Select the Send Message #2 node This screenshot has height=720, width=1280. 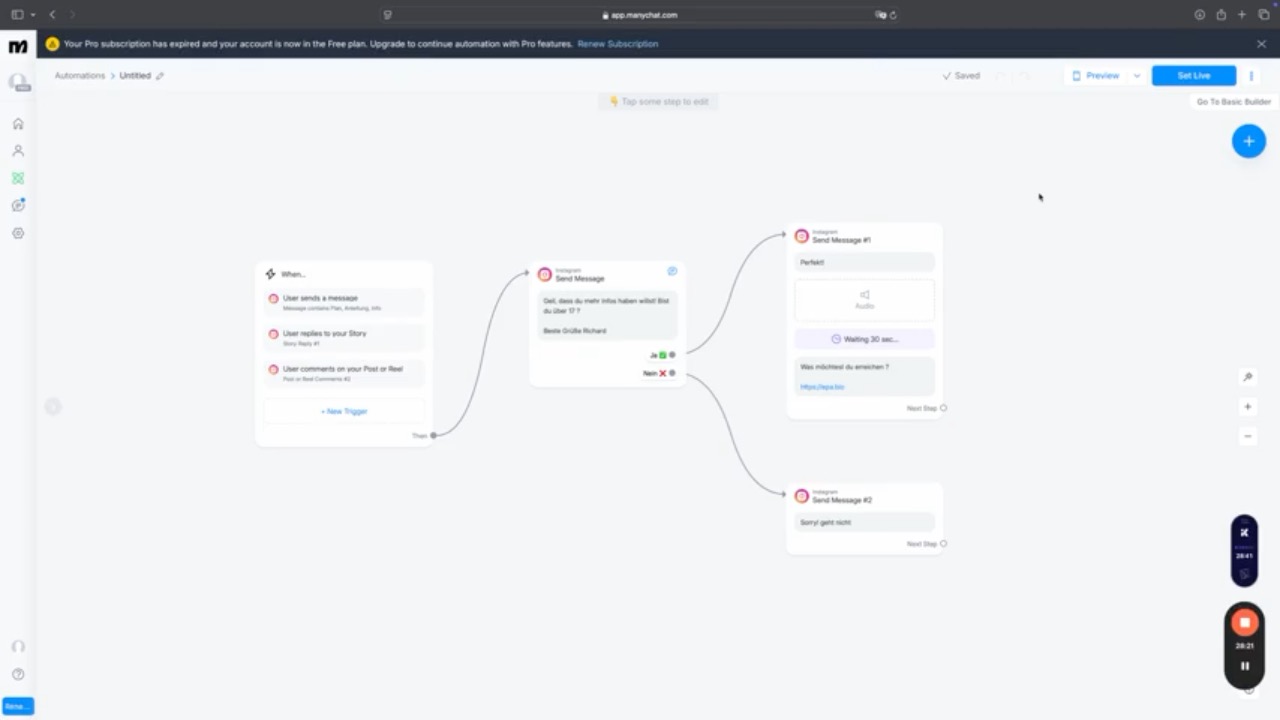click(865, 518)
